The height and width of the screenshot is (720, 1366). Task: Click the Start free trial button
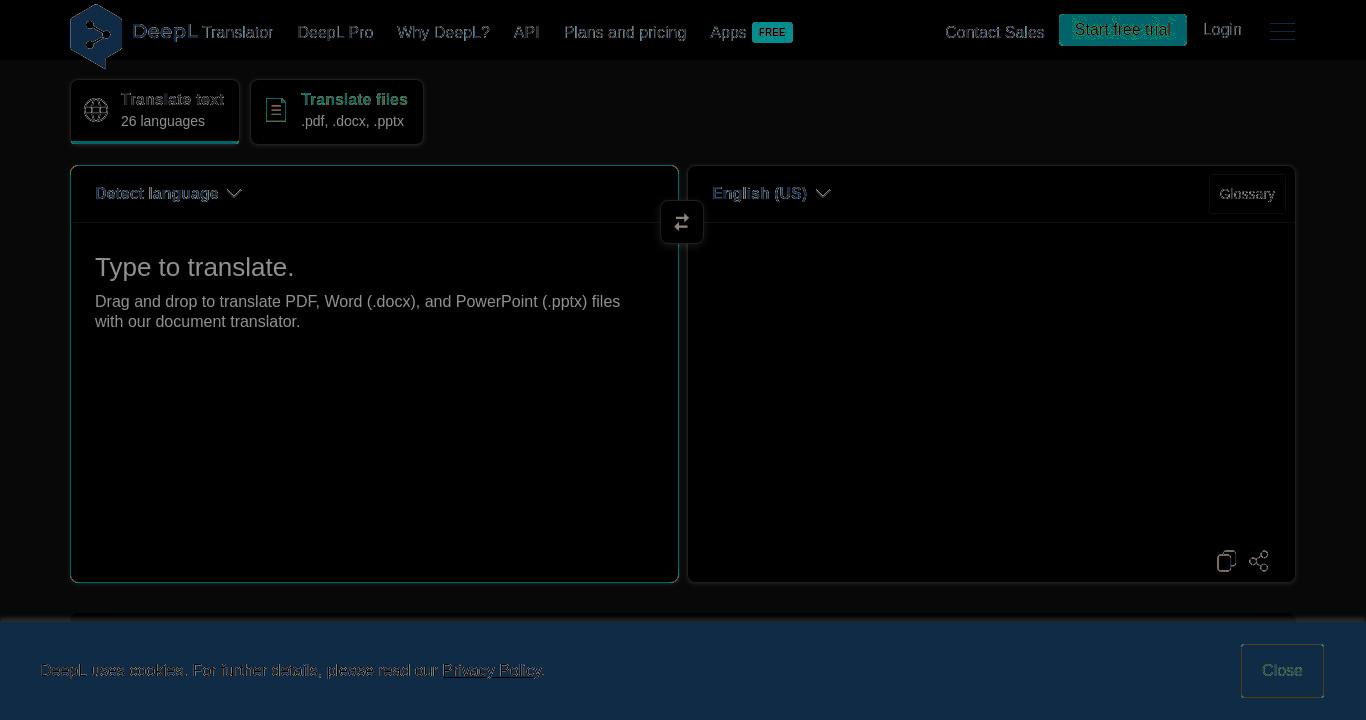click(1123, 30)
